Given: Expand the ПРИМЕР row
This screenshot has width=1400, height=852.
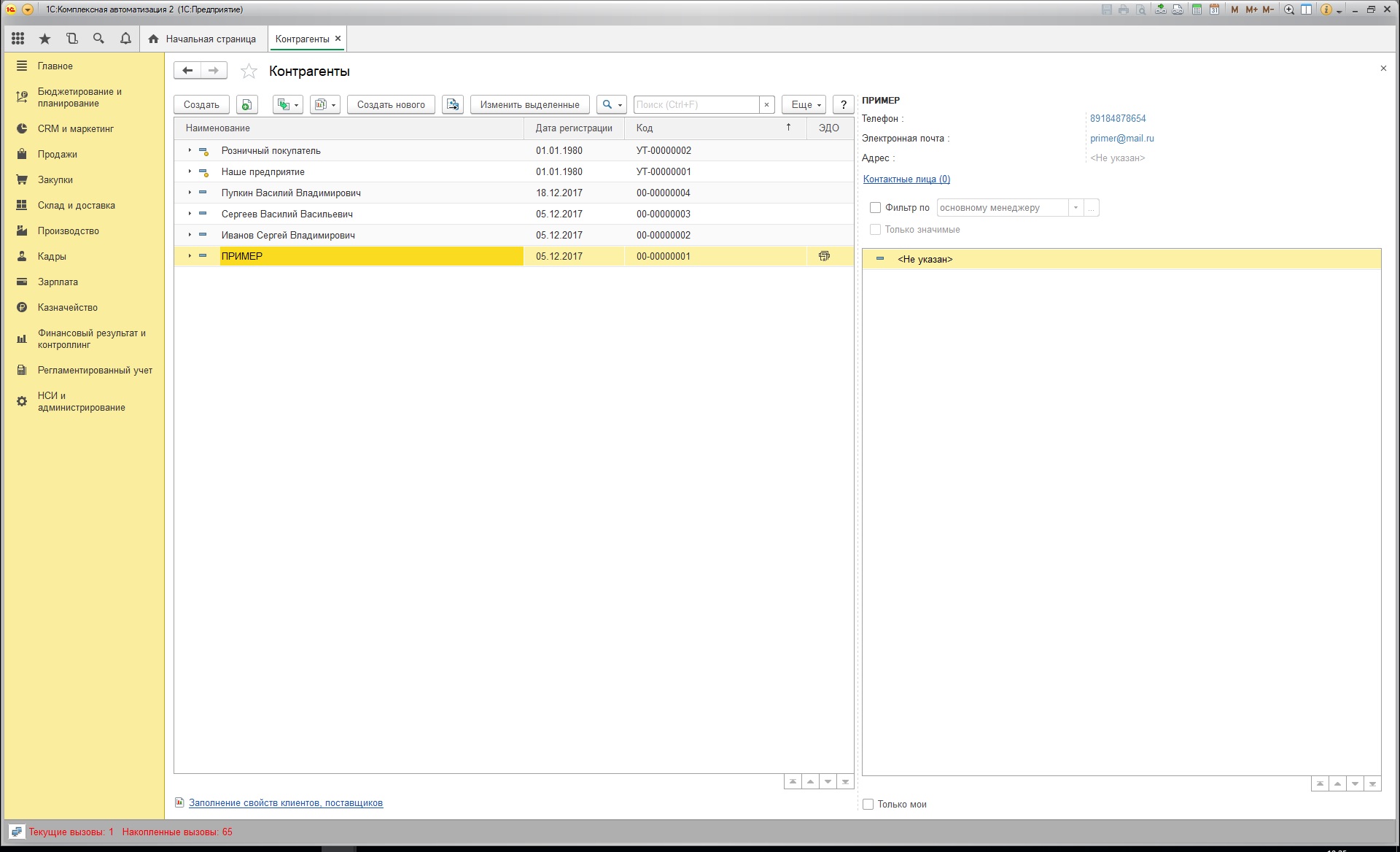Looking at the screenshot, I should coord(190,256).
